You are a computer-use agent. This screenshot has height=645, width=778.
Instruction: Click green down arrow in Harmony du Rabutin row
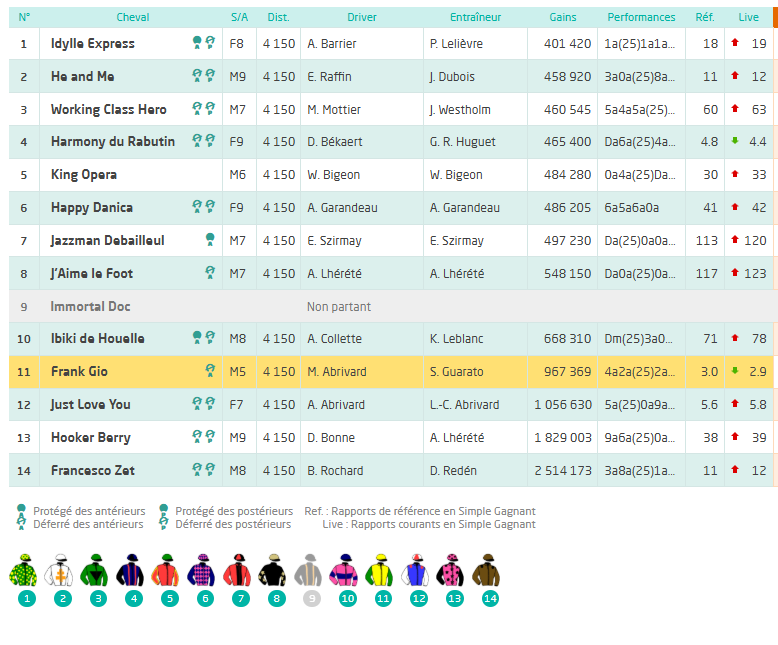(x=735, y=142)
